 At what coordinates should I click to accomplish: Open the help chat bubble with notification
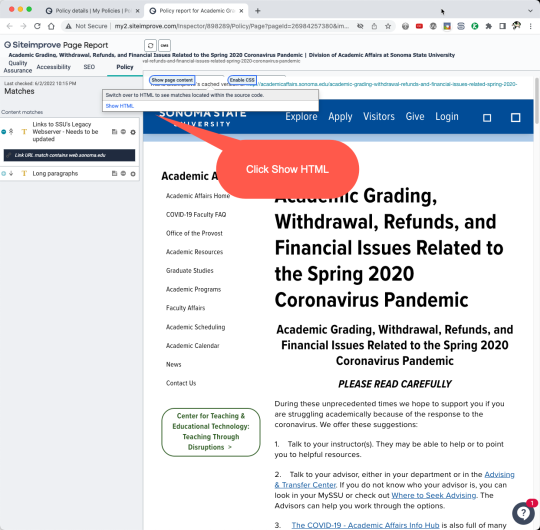523,513
